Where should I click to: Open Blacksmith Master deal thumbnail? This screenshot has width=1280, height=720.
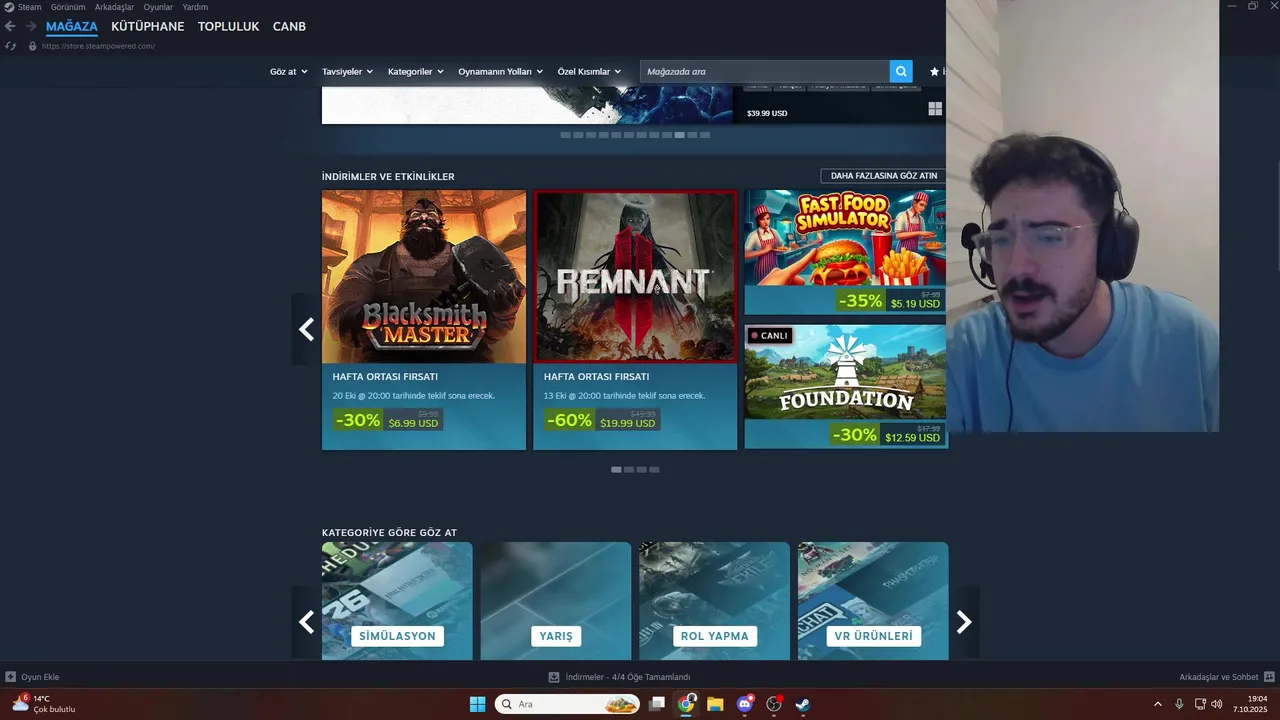pos(424,276)
